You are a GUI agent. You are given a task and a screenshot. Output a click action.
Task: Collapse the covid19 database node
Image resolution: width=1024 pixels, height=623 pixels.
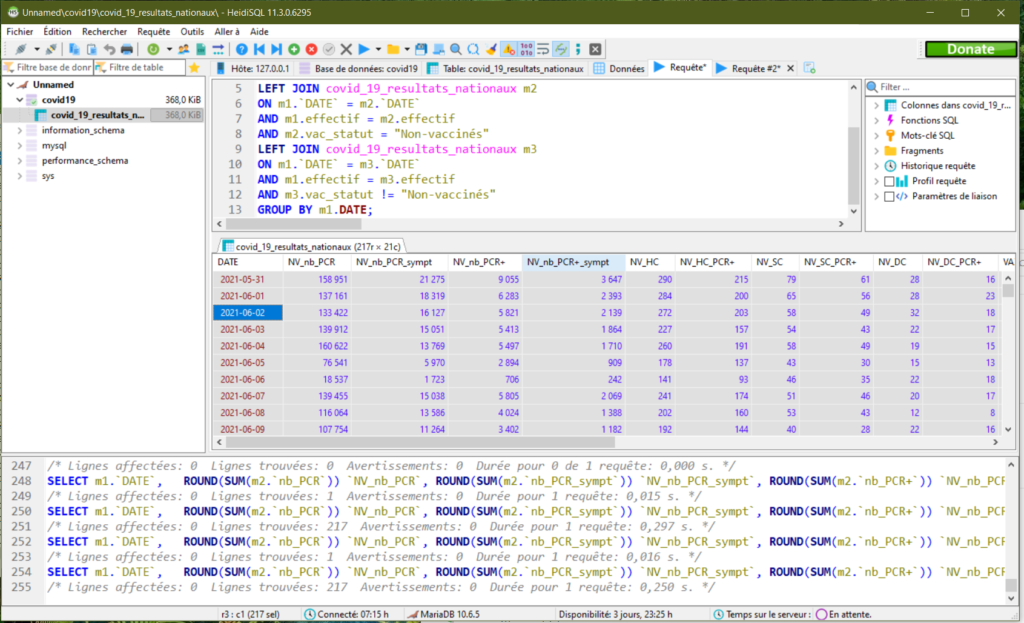20,100
